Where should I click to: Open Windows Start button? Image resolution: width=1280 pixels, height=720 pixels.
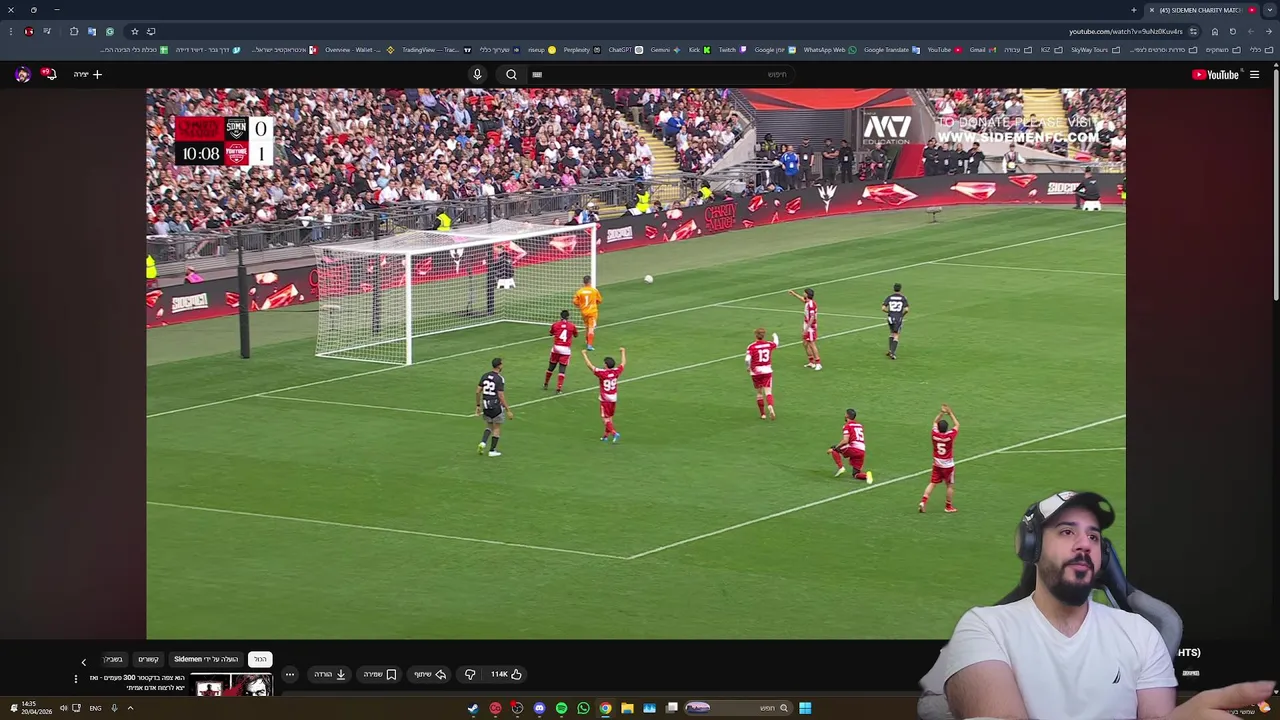(805, 708)
